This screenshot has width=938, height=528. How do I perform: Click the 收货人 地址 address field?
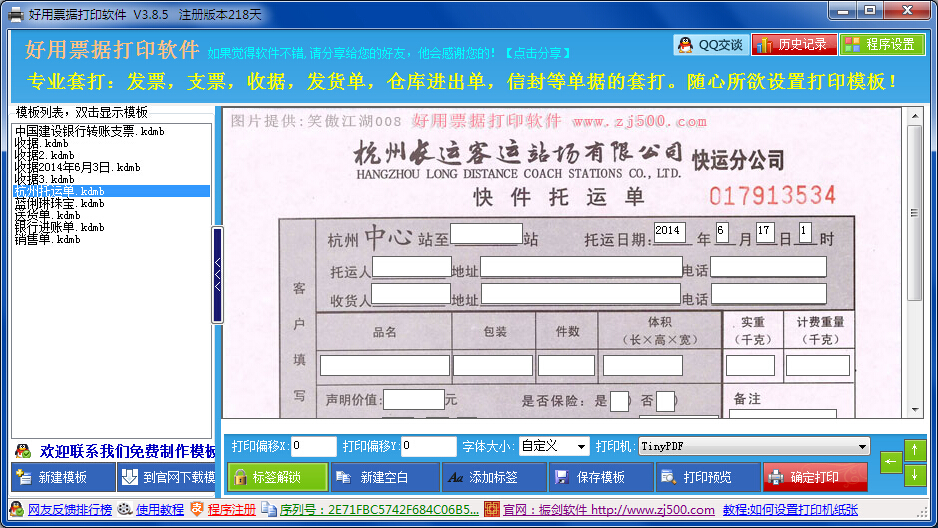tap(580, 294)
